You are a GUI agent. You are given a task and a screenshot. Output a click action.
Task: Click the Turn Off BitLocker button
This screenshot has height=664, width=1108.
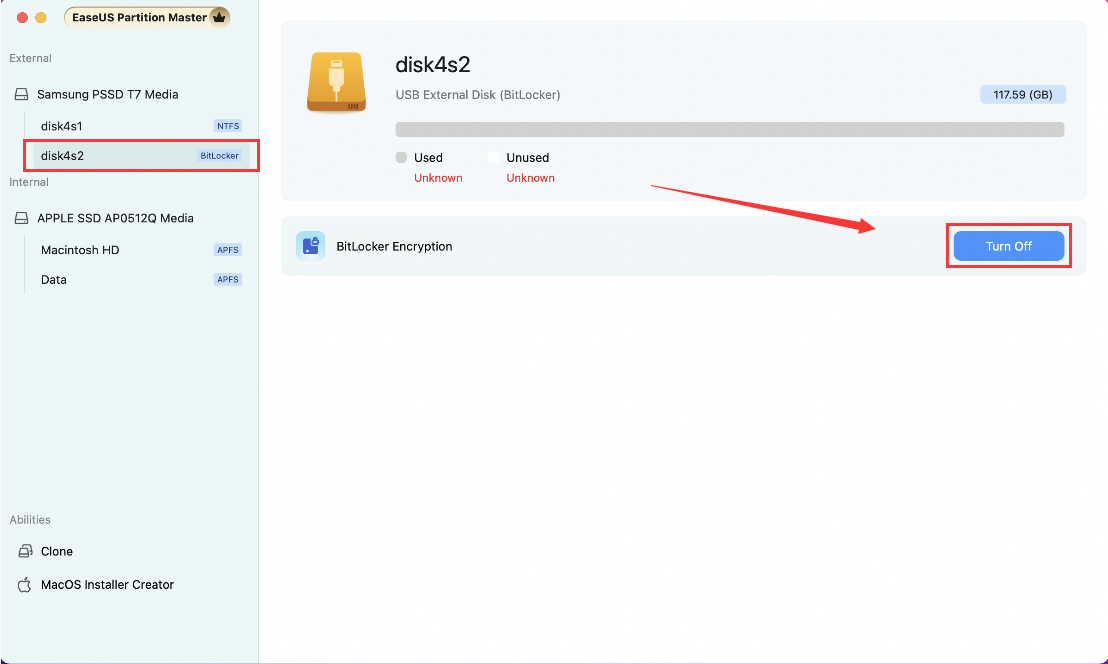(1008, 246)
